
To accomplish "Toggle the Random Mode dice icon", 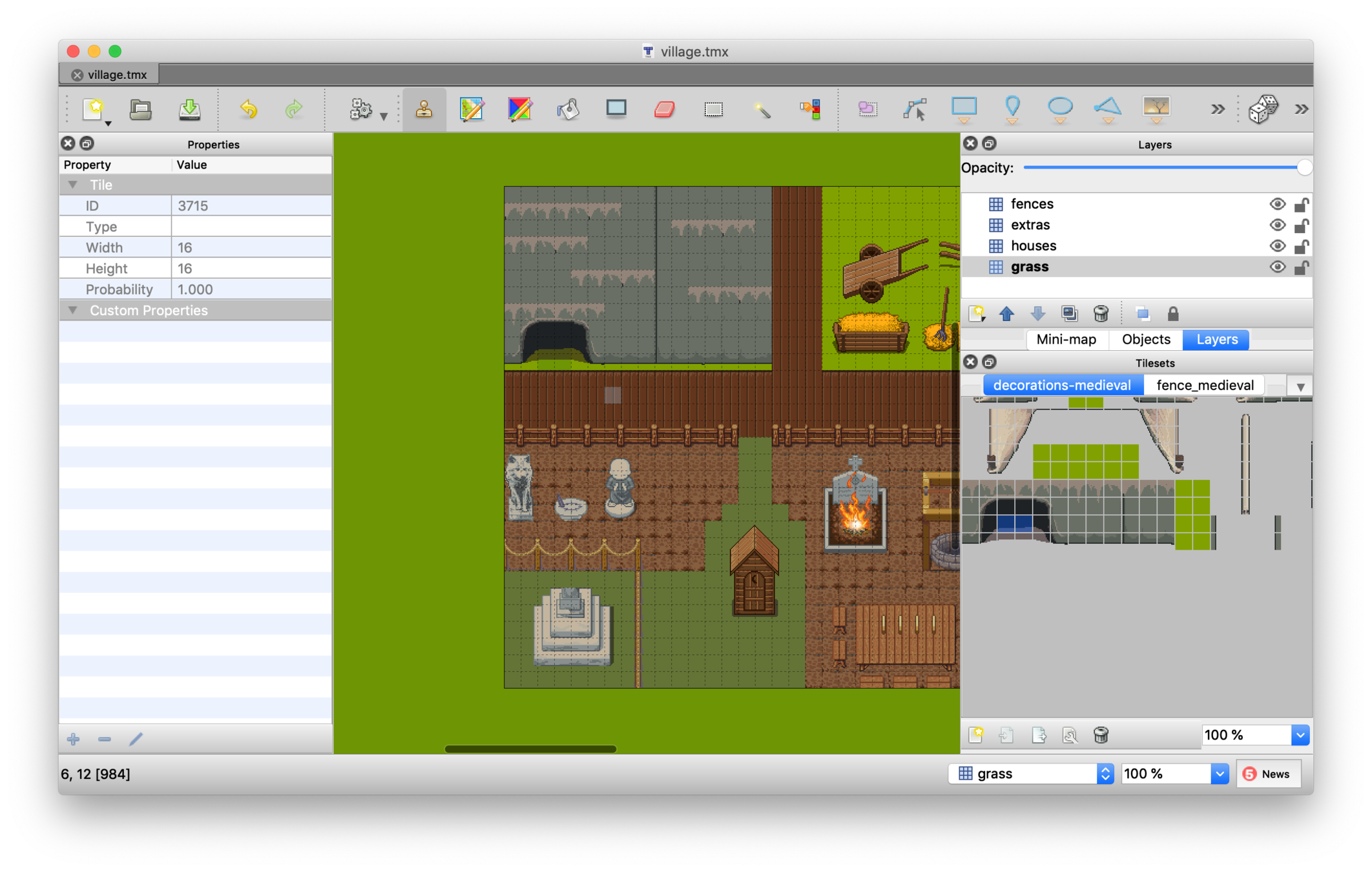I will [1263, 109].
